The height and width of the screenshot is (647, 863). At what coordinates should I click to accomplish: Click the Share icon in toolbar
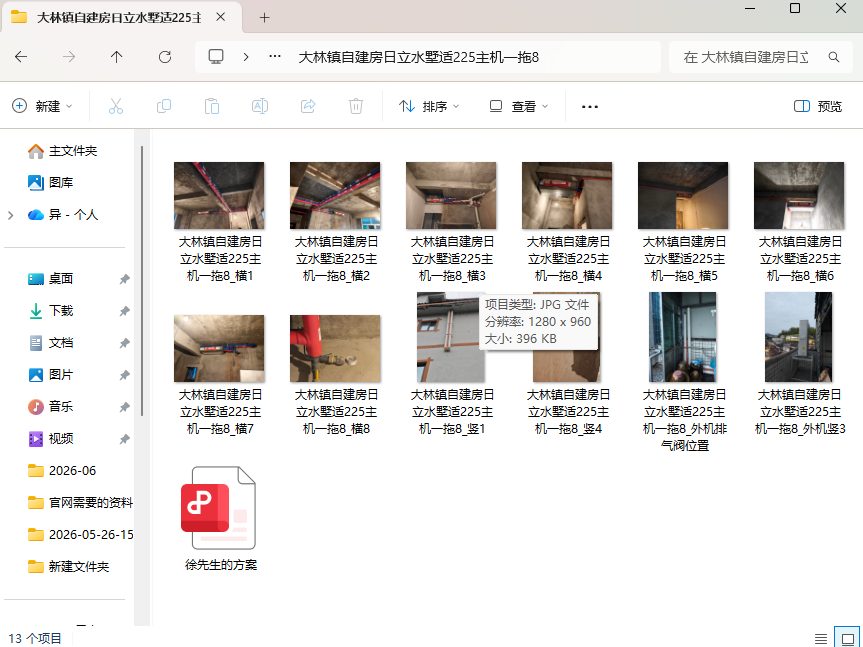308,106
